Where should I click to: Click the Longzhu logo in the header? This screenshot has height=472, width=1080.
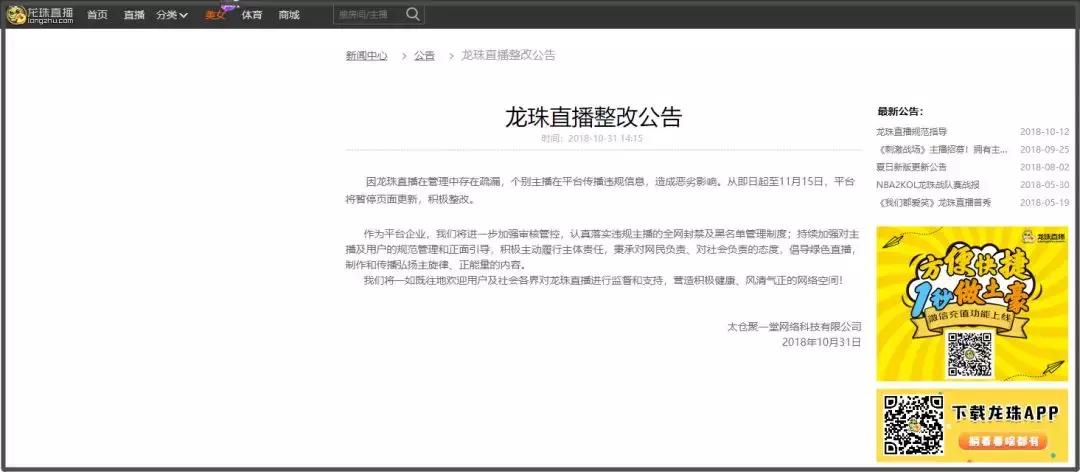click(40, 14)
